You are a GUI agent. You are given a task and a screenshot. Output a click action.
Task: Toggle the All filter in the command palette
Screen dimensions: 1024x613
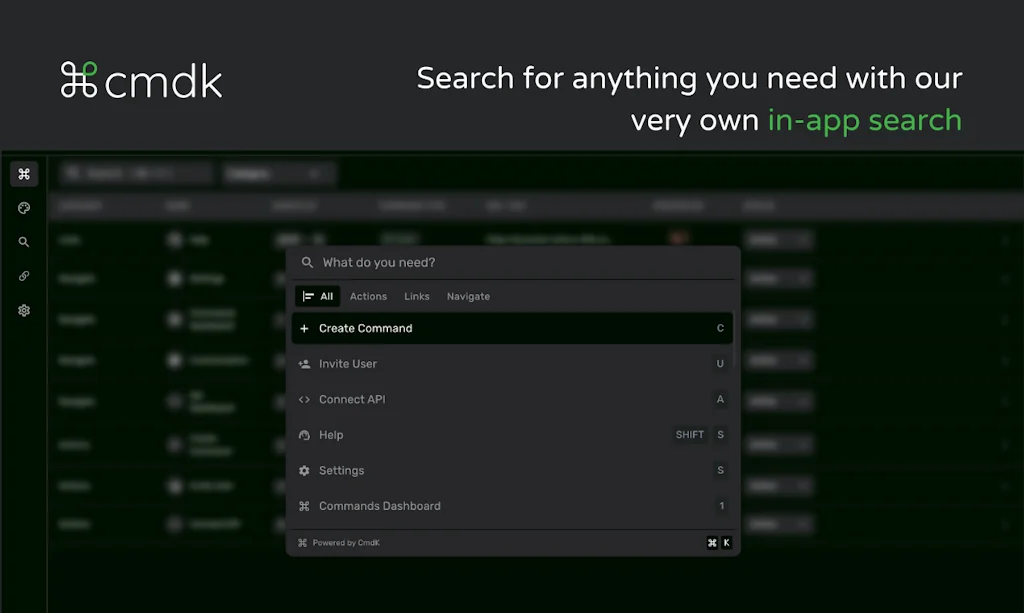click(317, 296)
